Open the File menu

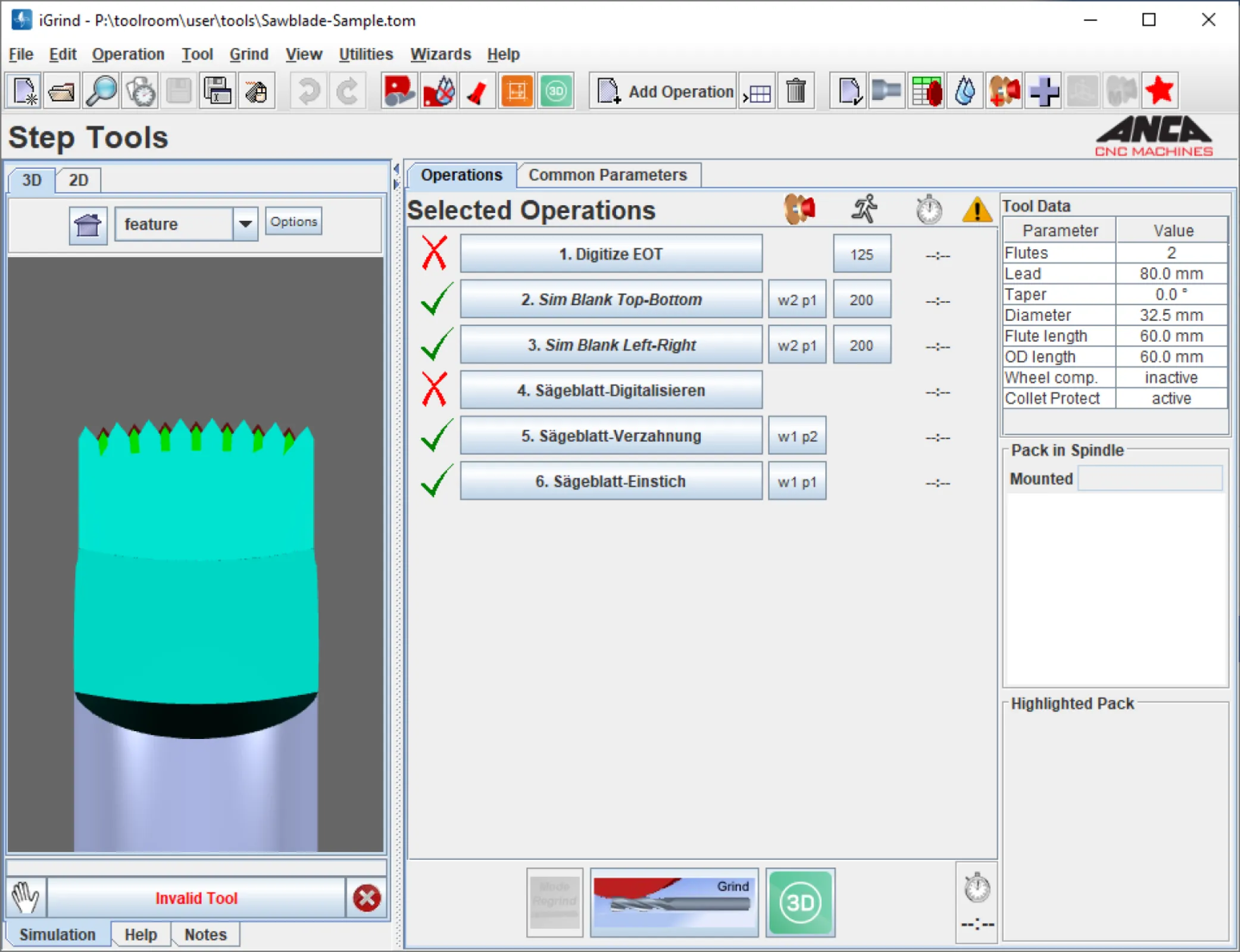(x=21, y=54)
